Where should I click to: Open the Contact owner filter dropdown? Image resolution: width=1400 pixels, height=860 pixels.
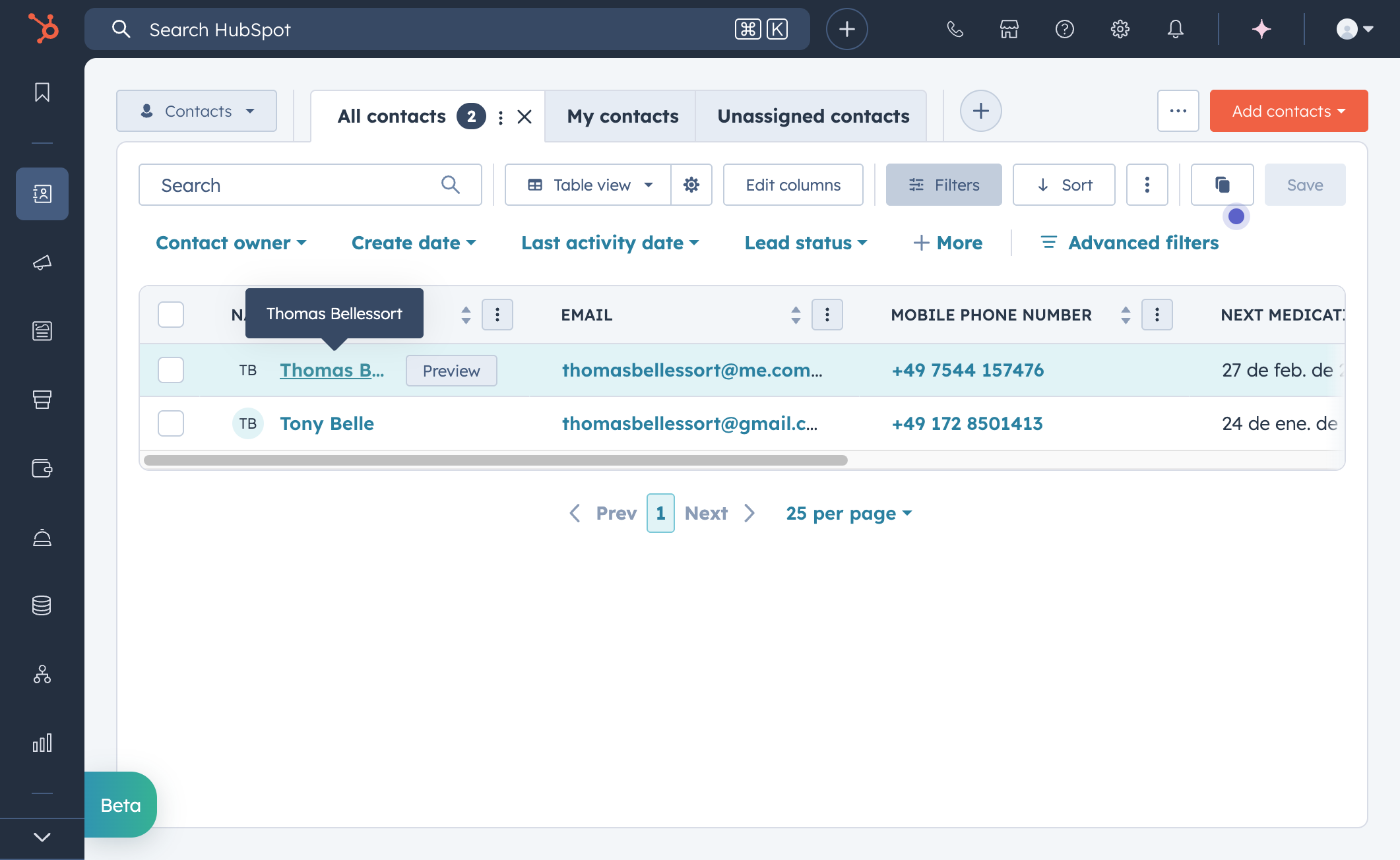pyautogui.click(x=231, y=243)
